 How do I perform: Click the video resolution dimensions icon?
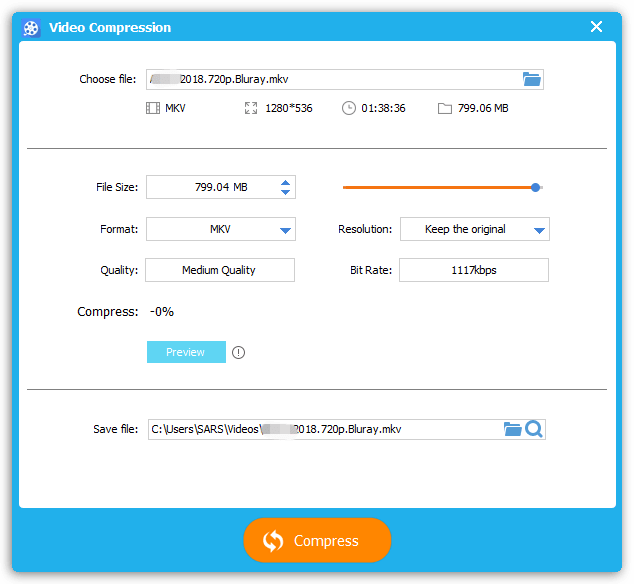[x=251, y=108]
